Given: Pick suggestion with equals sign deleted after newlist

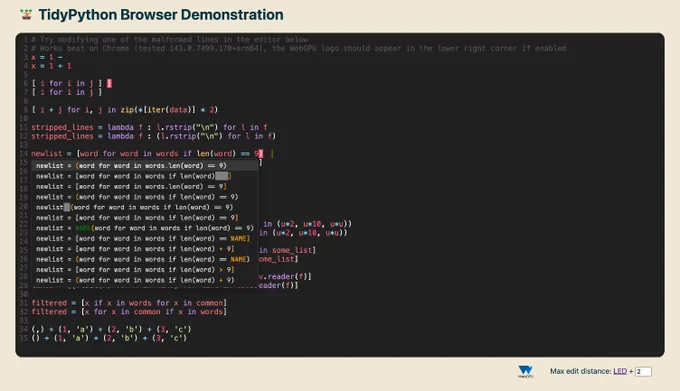Looking at the screenshot, I should [145, 207].
